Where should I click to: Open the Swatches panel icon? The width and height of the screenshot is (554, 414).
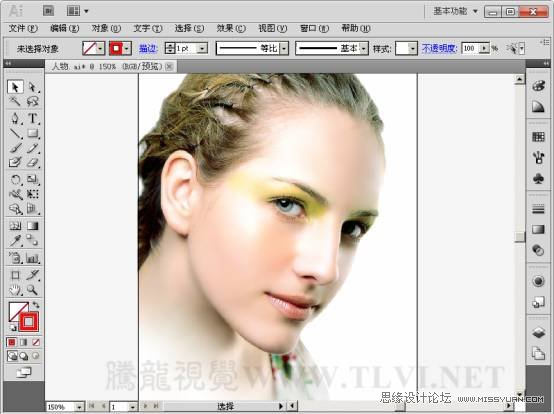pyautogui.click(x=538, y=137)
